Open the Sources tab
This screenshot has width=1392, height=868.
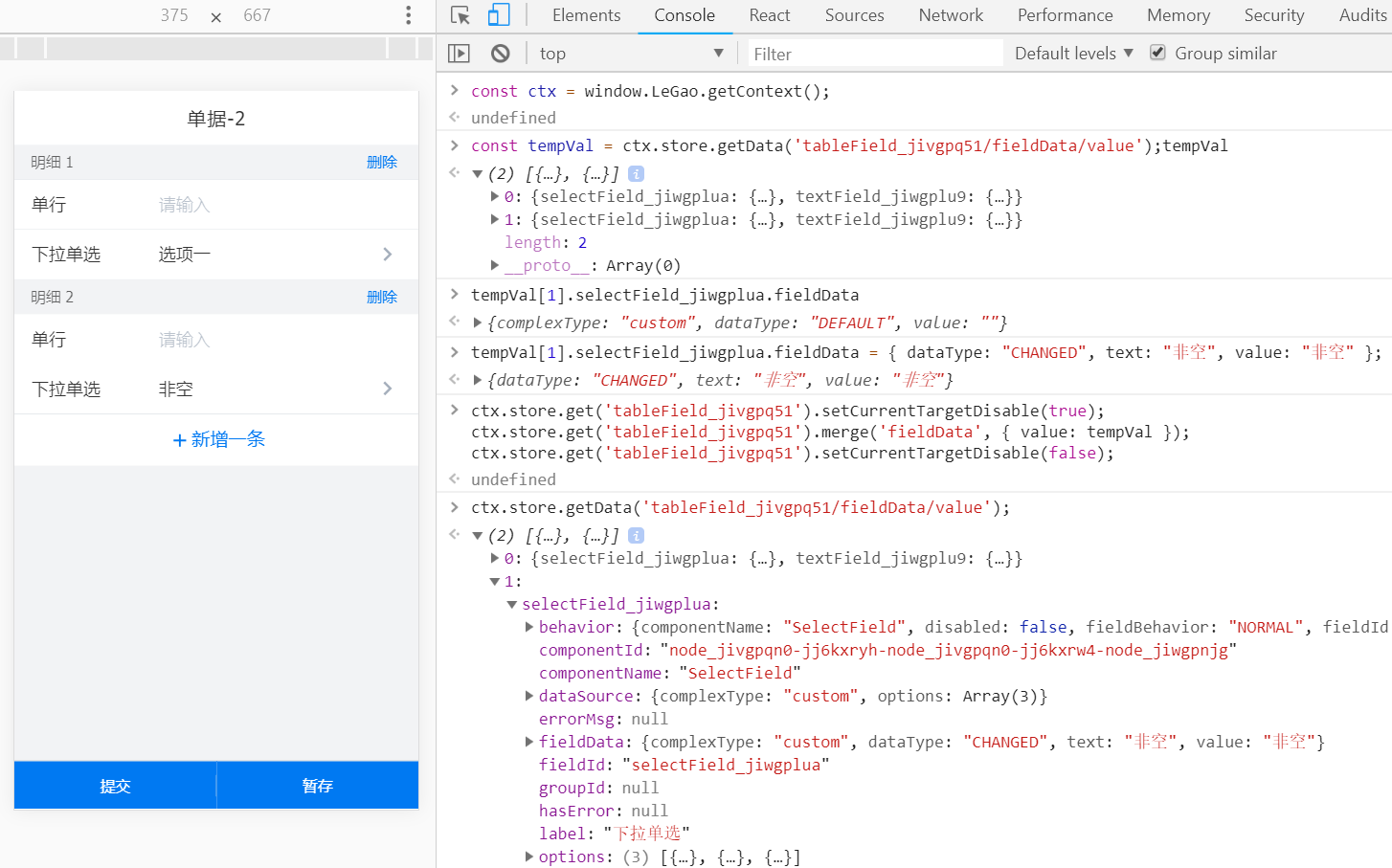[x=855, y=15]
